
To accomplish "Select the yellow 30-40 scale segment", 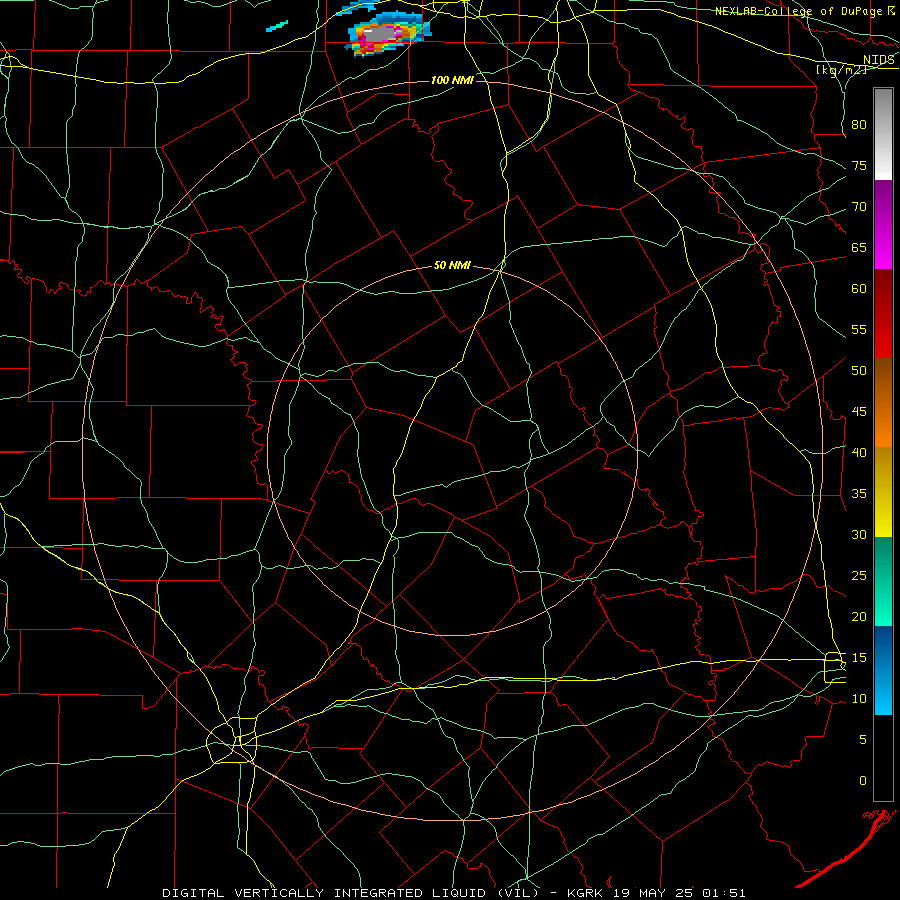I will [883, 492].
